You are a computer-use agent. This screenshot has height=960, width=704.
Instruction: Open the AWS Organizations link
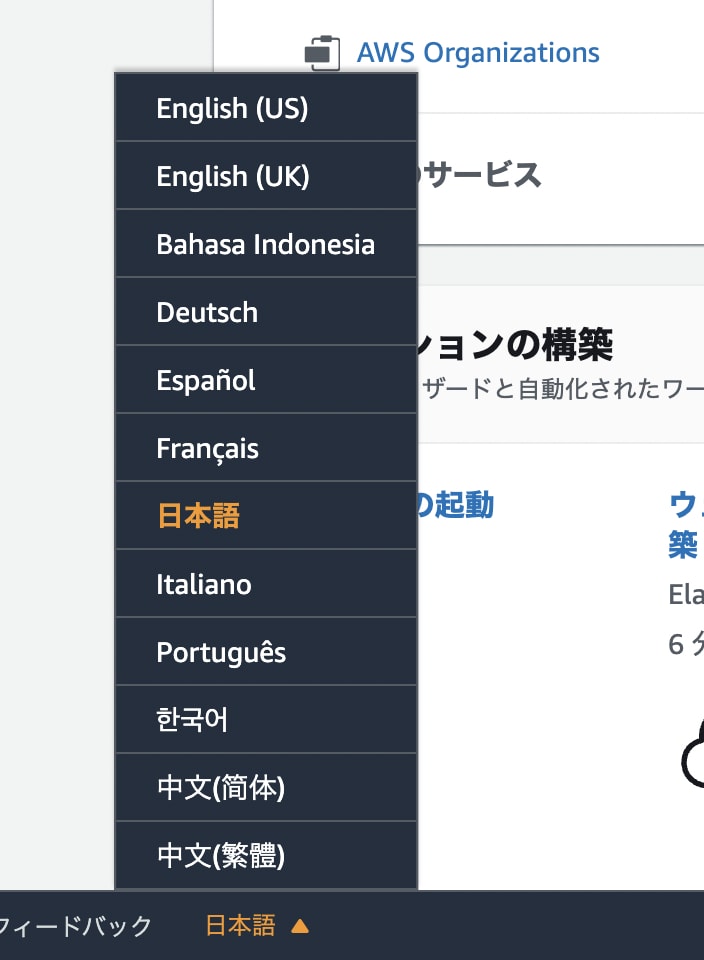pos(479,53)
